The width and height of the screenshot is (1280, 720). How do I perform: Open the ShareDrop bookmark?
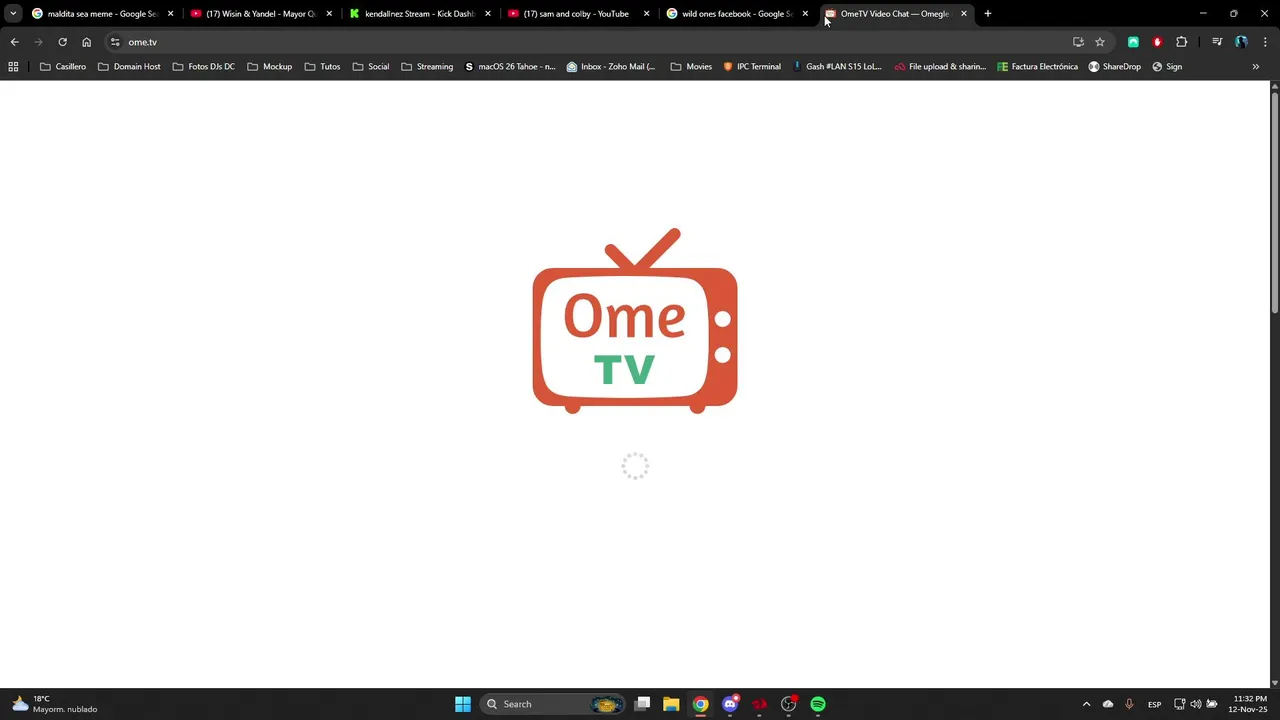[1115, 67]
